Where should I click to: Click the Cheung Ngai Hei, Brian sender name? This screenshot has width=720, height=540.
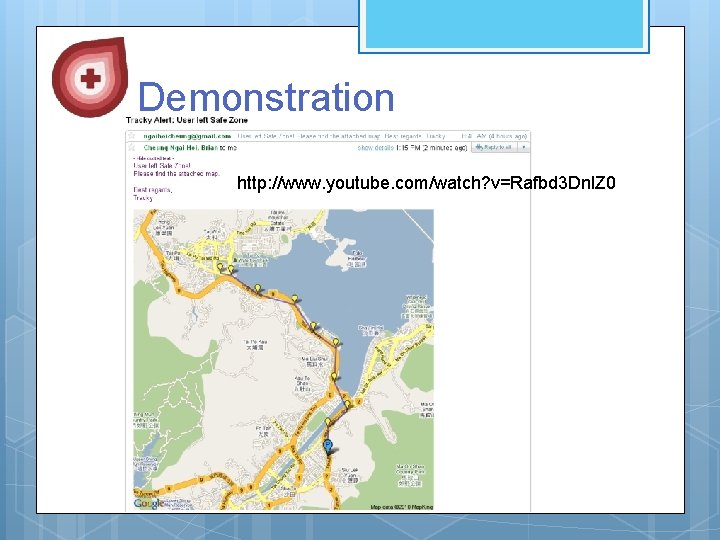(181, 148)
